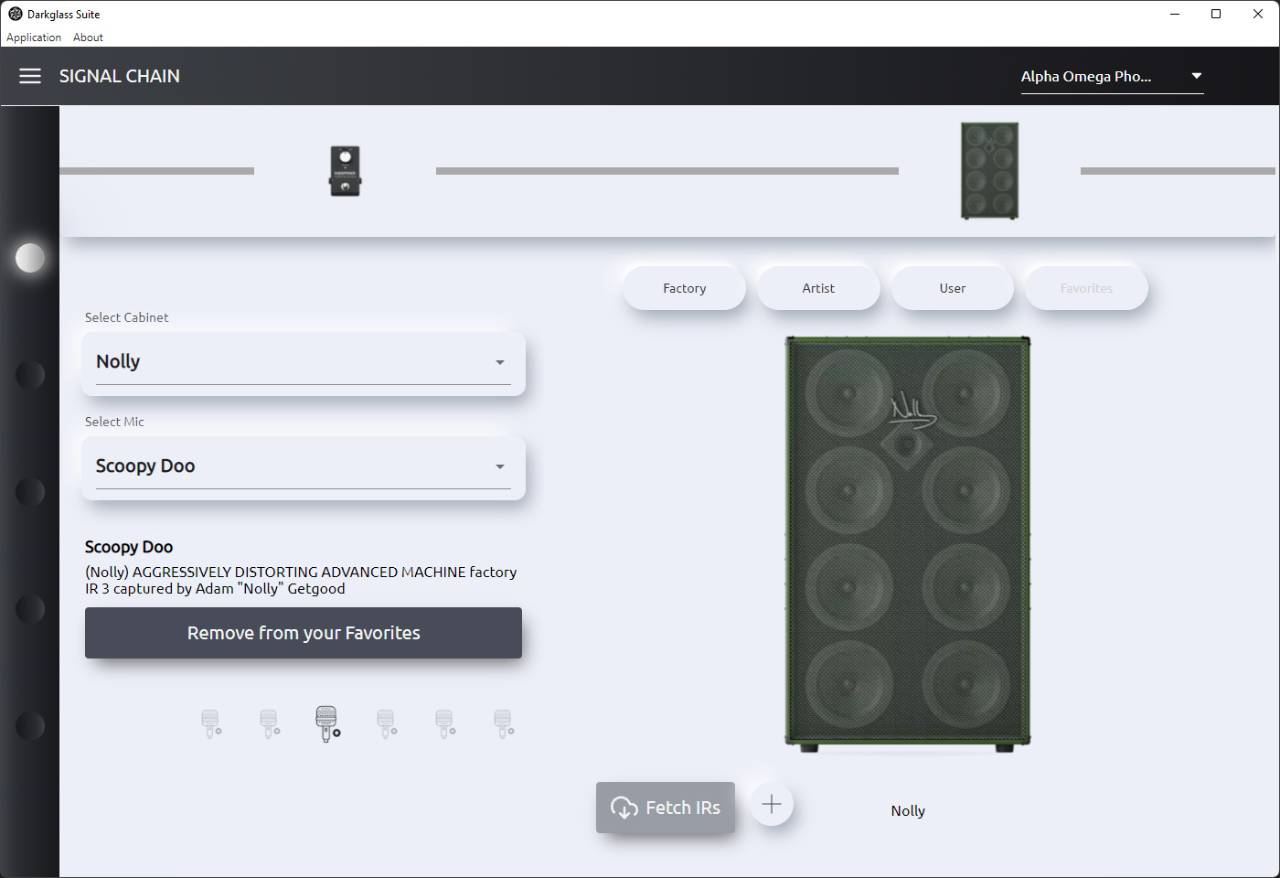Open the hamburger navigation menu
Viewport: 1280px width, 878px height.
pyautogui.click(x=30, y=76)
